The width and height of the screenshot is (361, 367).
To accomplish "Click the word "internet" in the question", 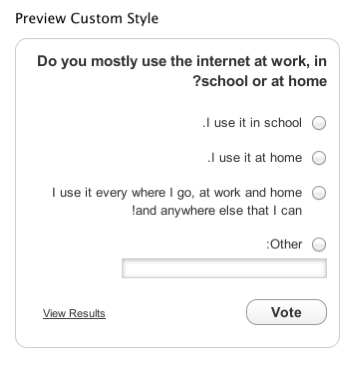I will [x=223, y=61].
